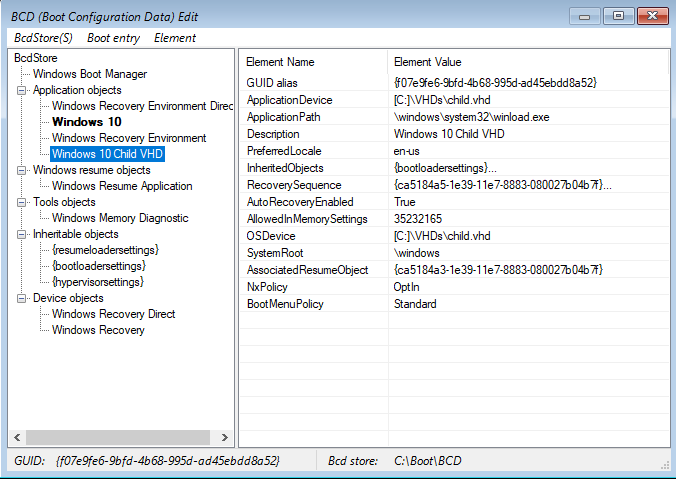Image resolution: width=676 pixels, height=479 pixels.
Task: Click the C:\Boot\BCD store path
Action: click(x=427, y=461)
